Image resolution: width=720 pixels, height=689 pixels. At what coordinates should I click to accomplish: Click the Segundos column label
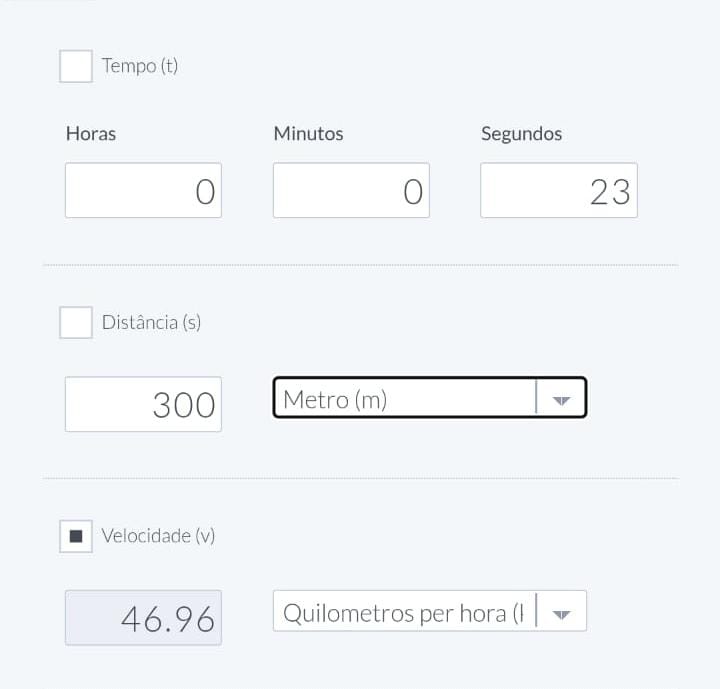(521, 134)
